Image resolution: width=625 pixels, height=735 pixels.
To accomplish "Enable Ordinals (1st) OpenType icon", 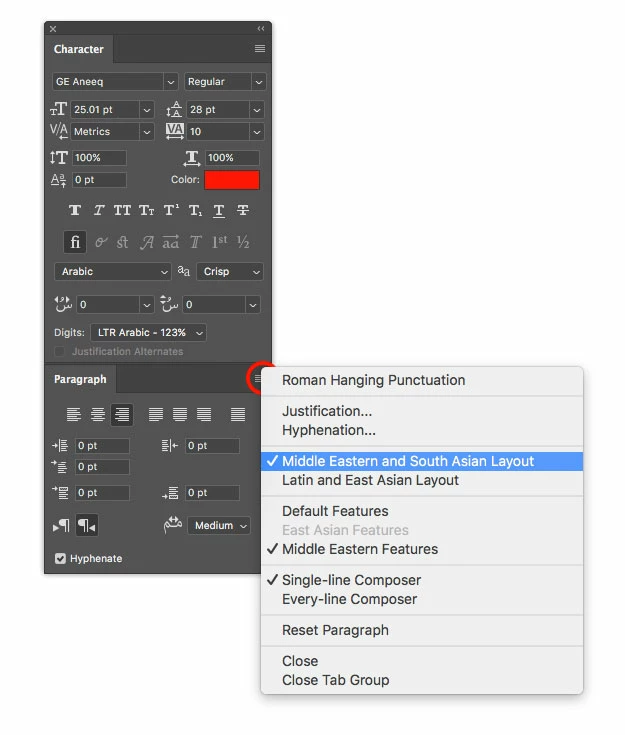I will coord(219,242).
